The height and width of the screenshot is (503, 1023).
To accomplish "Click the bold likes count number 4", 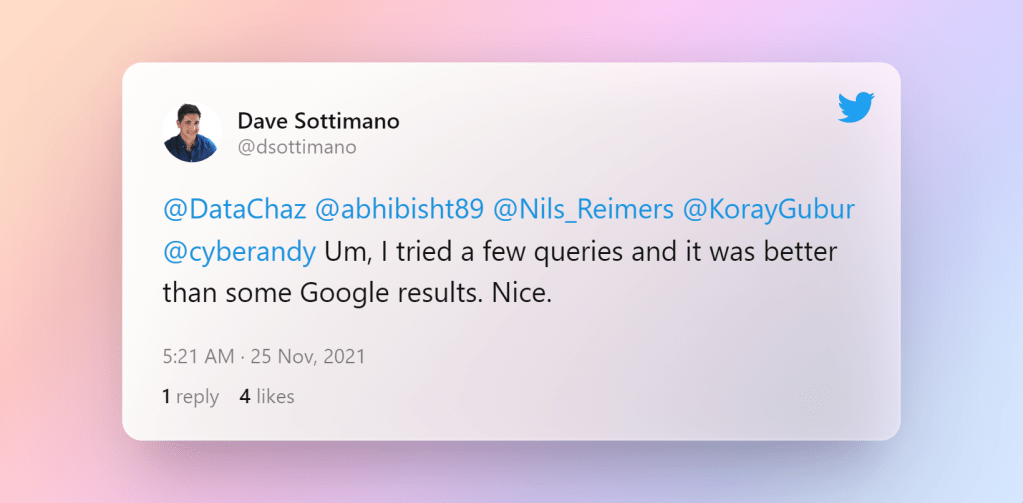I will point(245,397).
